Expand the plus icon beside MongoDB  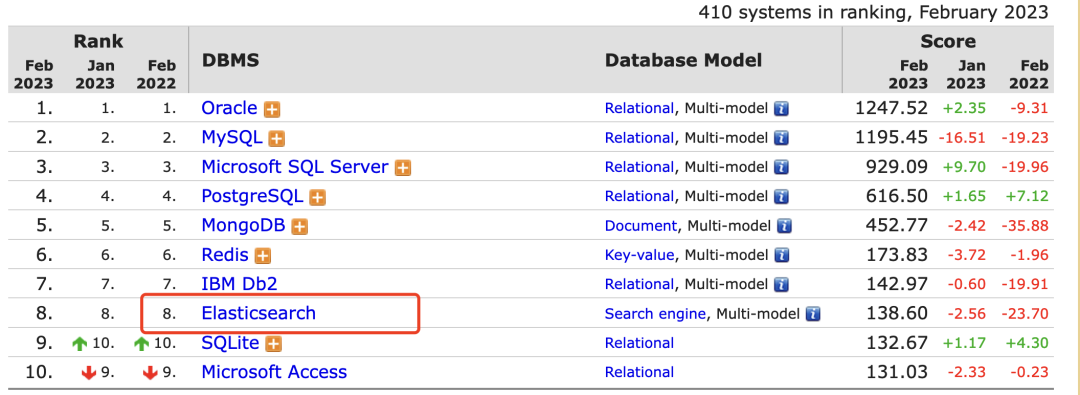(x=298, y=227)
